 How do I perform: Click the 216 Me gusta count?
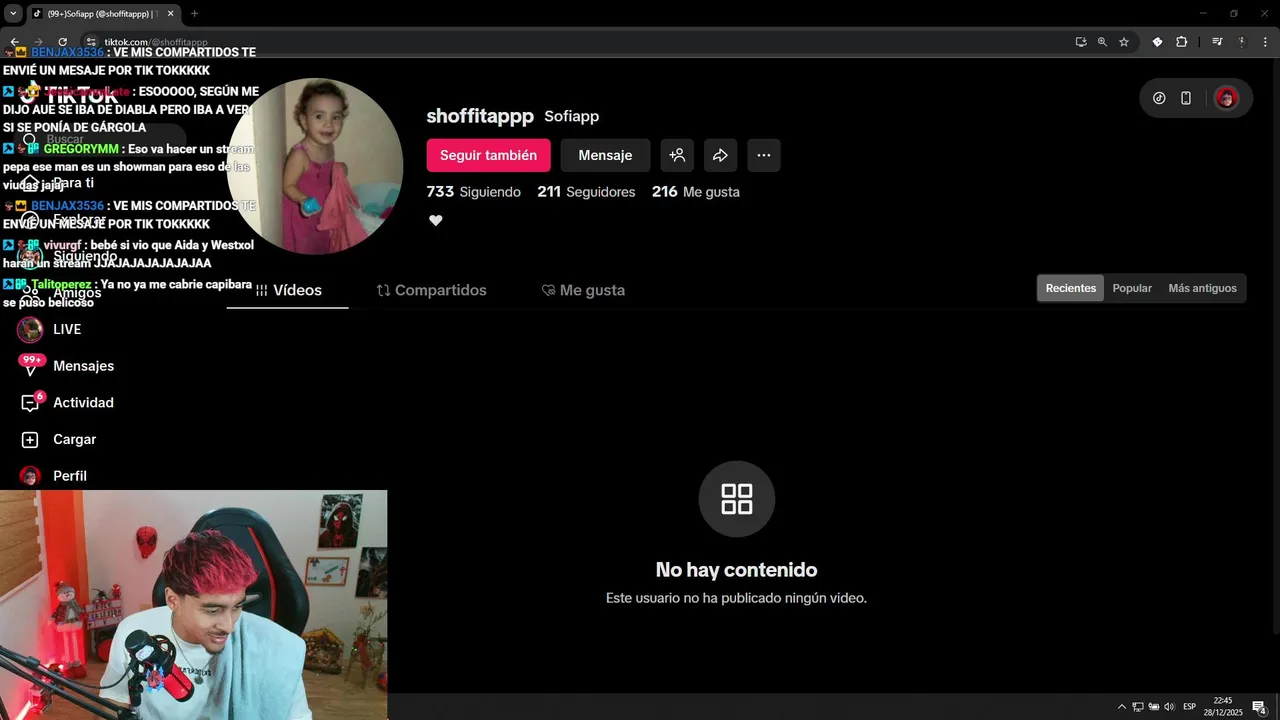(696, 192)
